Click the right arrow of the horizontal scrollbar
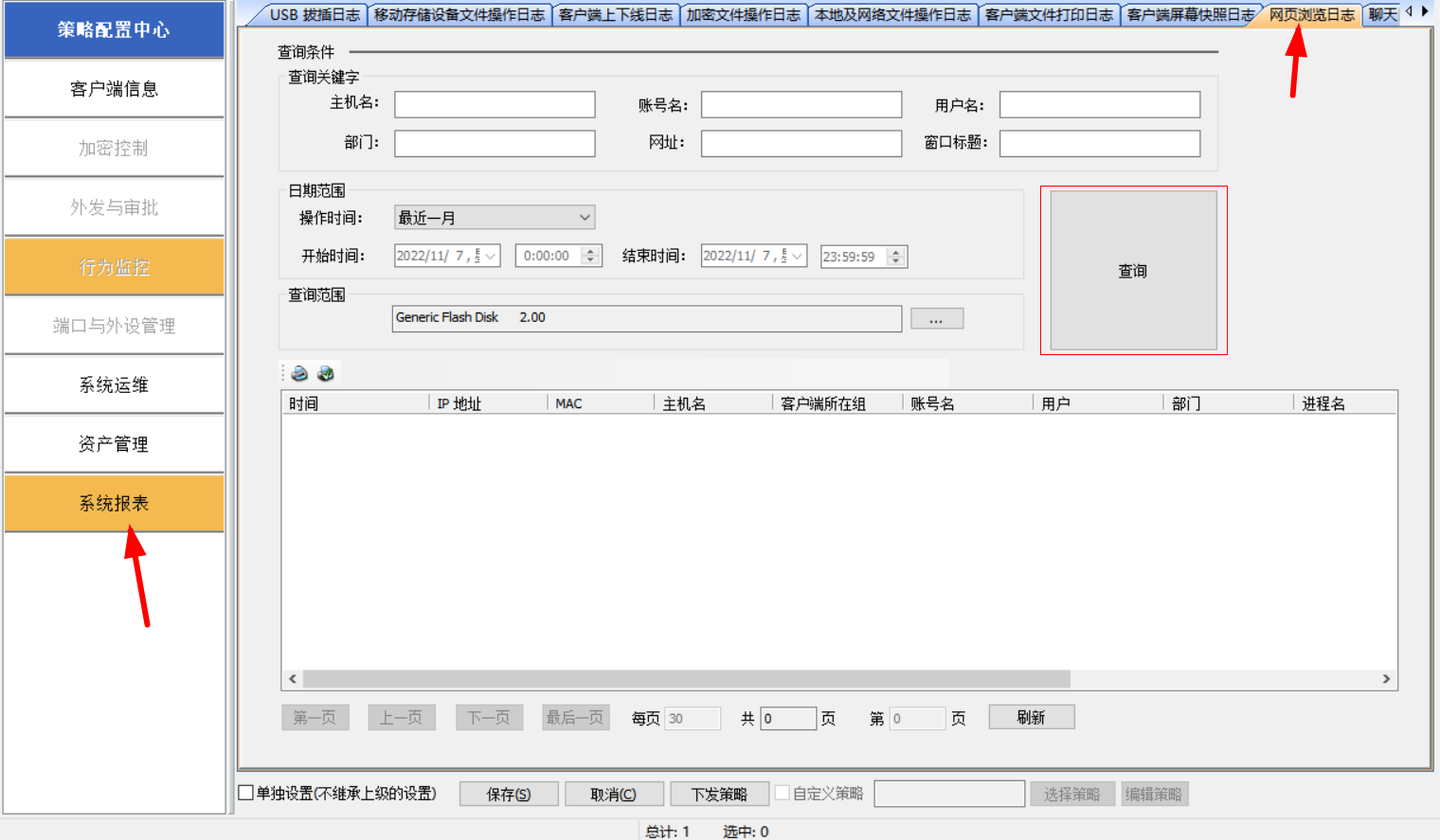Image resolution: width=1440 pixels, height=840 pixels. point(1386,679)
